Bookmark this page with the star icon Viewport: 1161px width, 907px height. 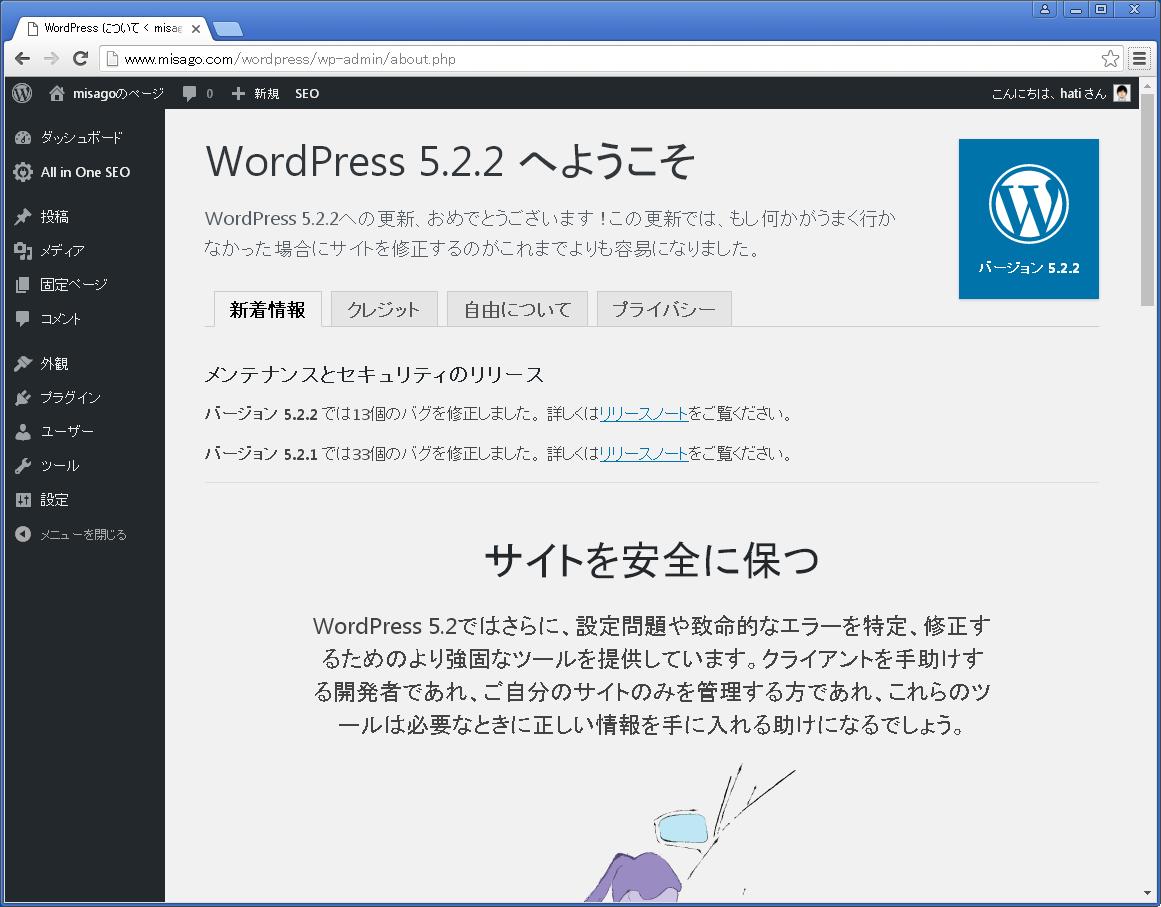point(1110,58)
